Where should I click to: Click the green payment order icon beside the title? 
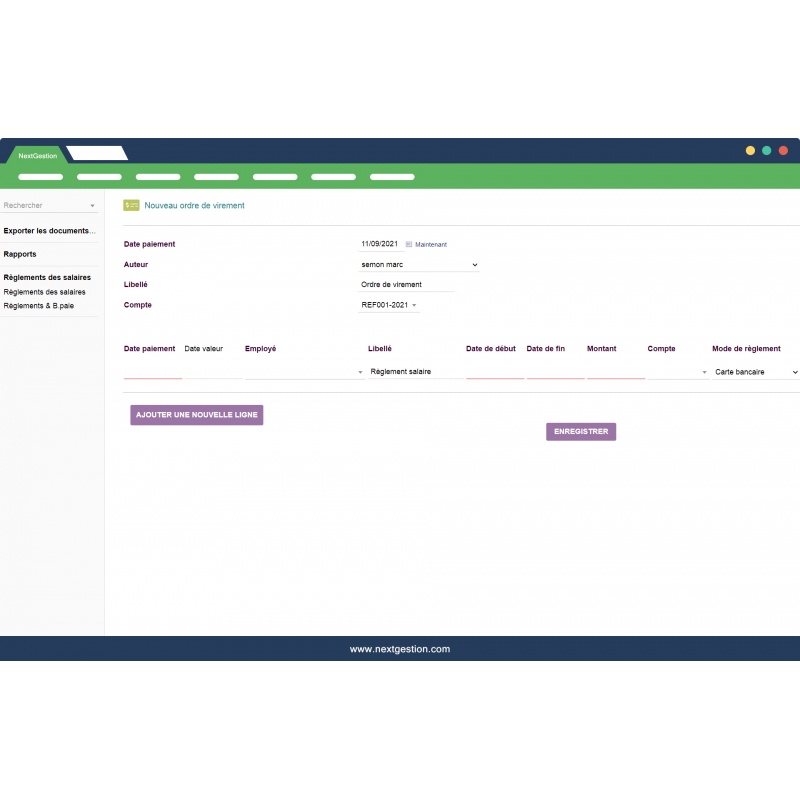(131, 205)
